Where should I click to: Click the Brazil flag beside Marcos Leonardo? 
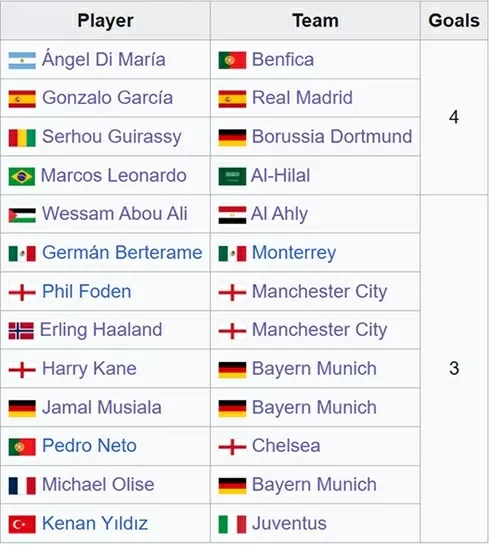pyautogui.click(x=22, y=177)
